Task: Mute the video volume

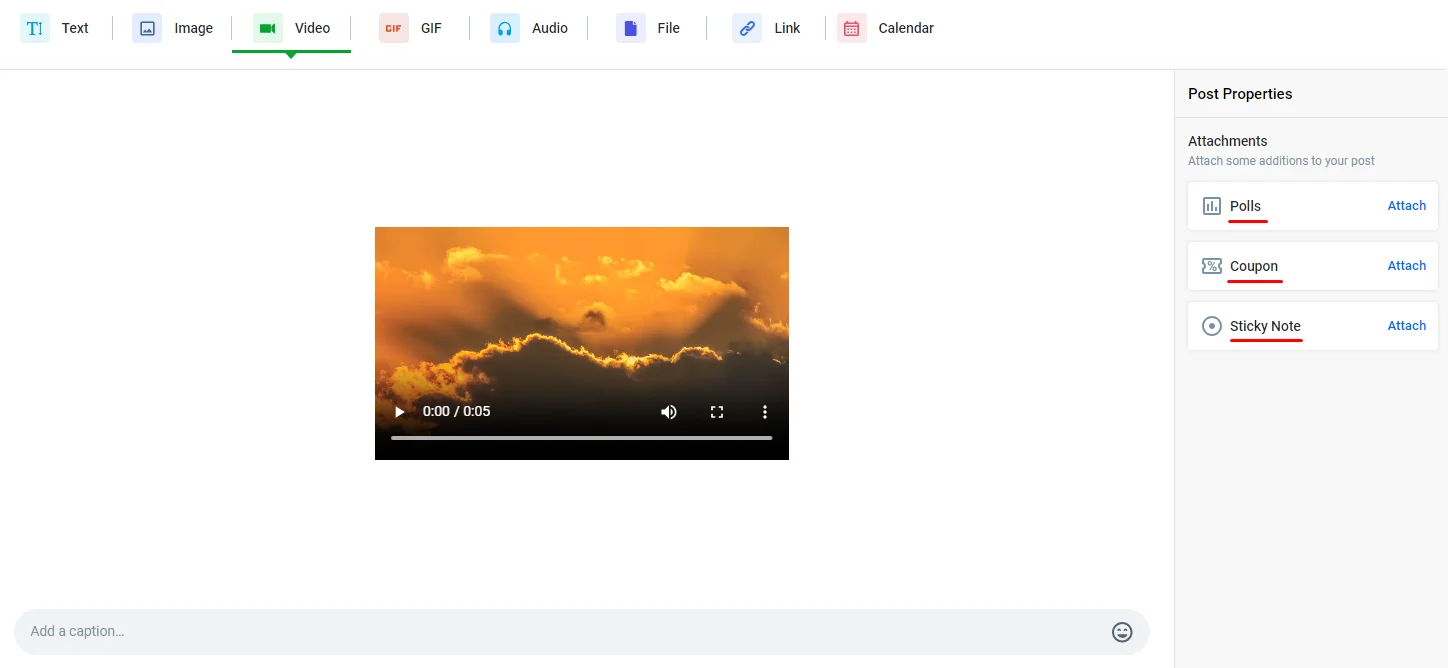Action: coord(669,412)
